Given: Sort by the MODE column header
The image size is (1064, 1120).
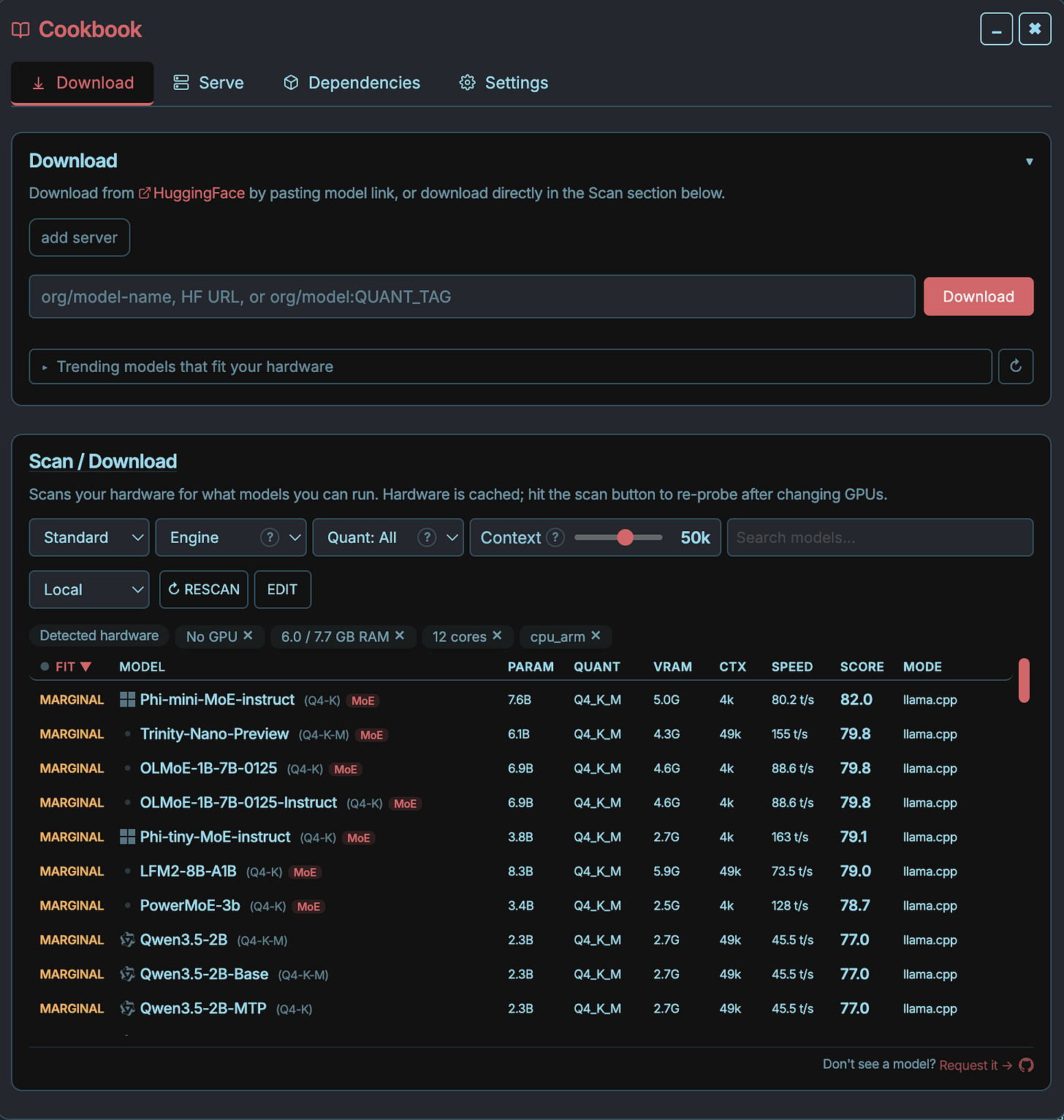Looking at the screenshot, I should point(922,666).
